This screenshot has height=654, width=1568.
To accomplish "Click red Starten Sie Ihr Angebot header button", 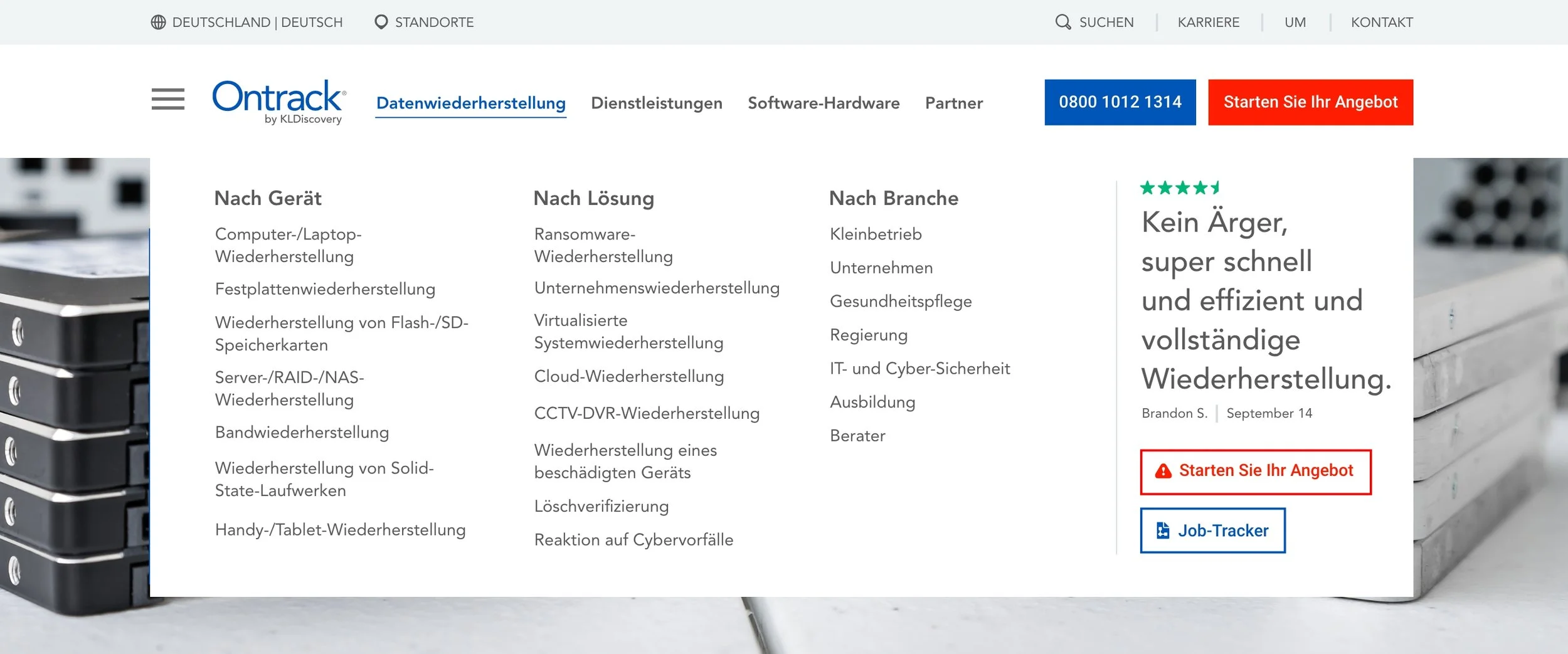I will (1310, 102).
